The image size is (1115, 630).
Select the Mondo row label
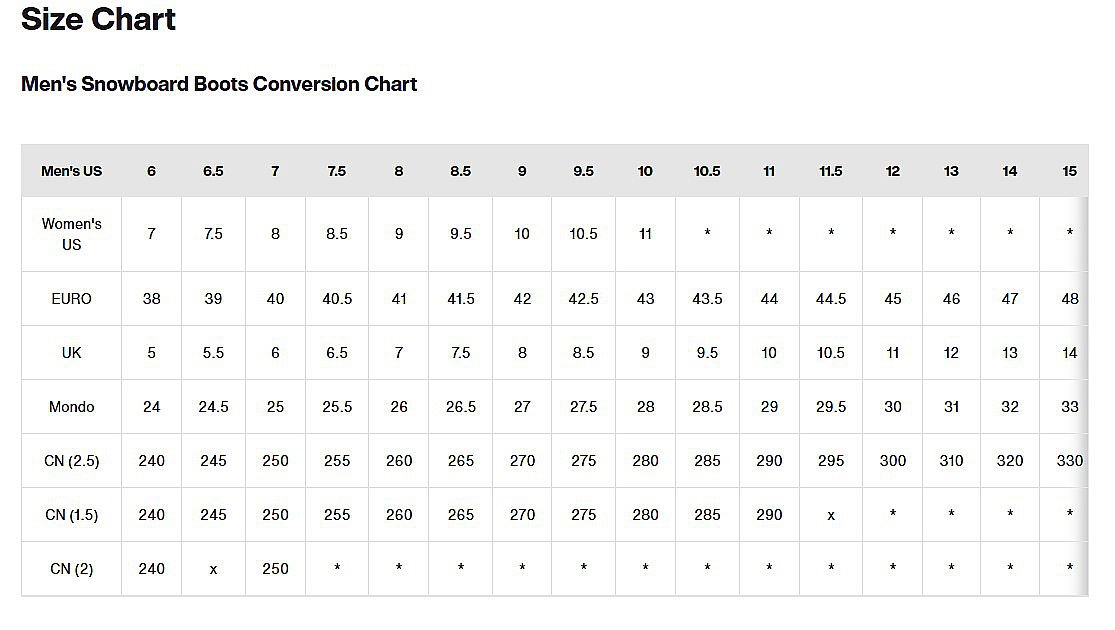[72, 407]
